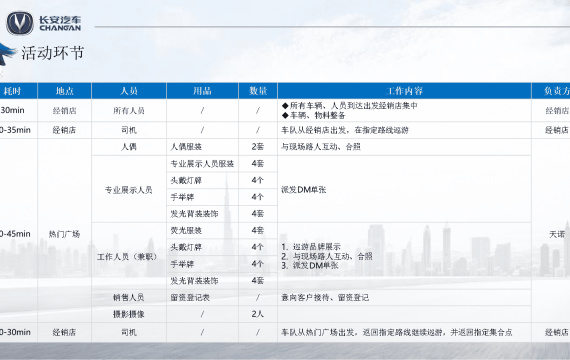This screenshot has height=360, width=570.
Task: Select the 活动环节 slide title
Action: 53,53
